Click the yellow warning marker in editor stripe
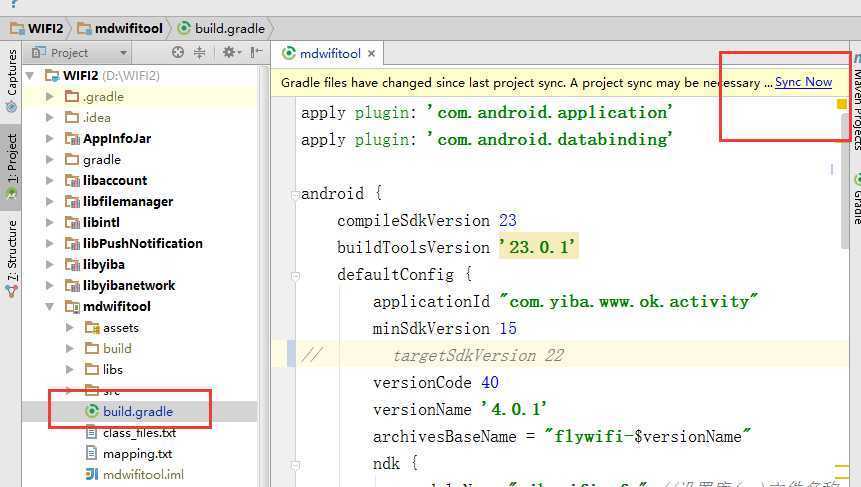The image size is (861, 487). point(842,104)
